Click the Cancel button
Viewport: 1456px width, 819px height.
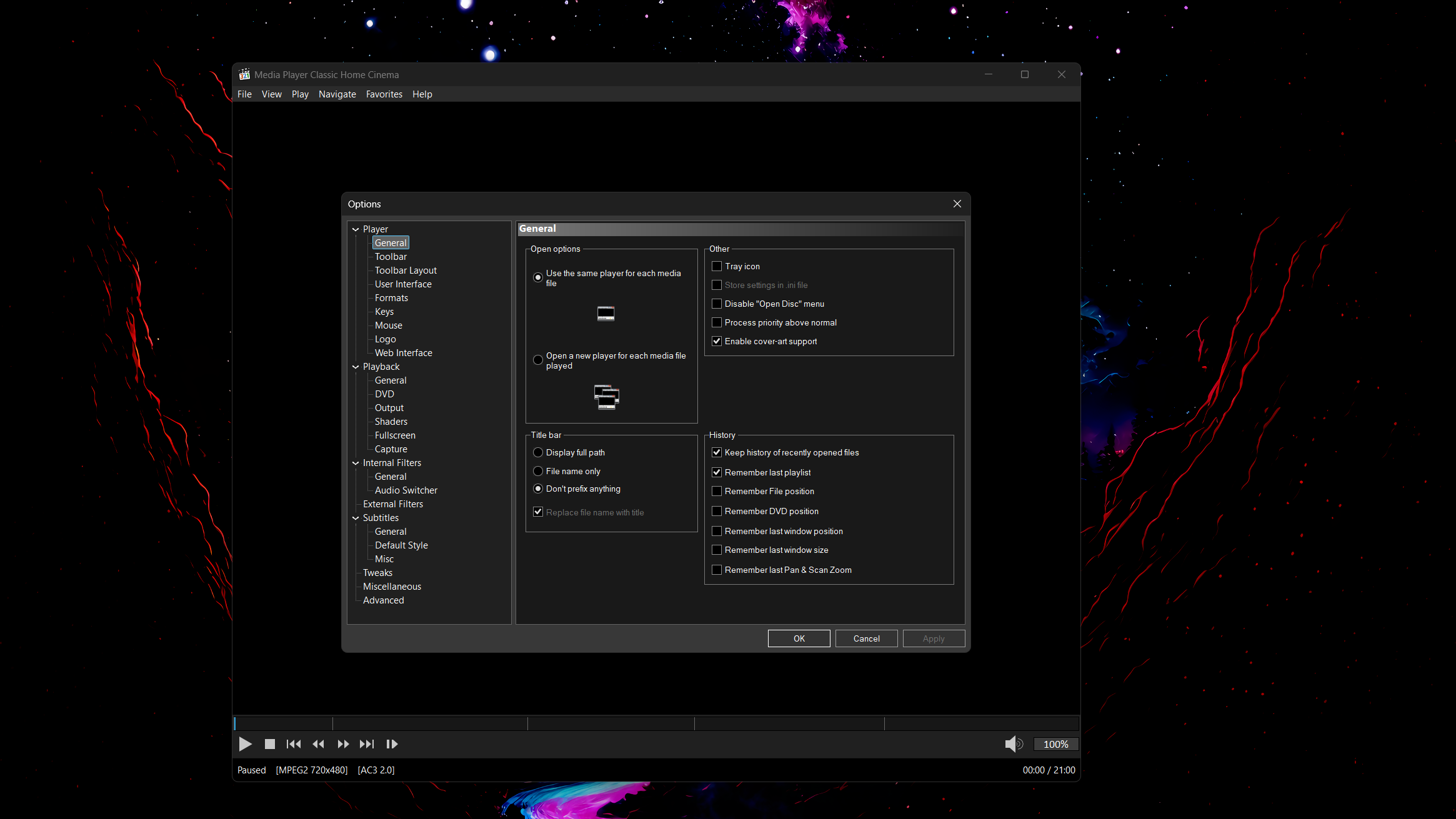point(866,638)
